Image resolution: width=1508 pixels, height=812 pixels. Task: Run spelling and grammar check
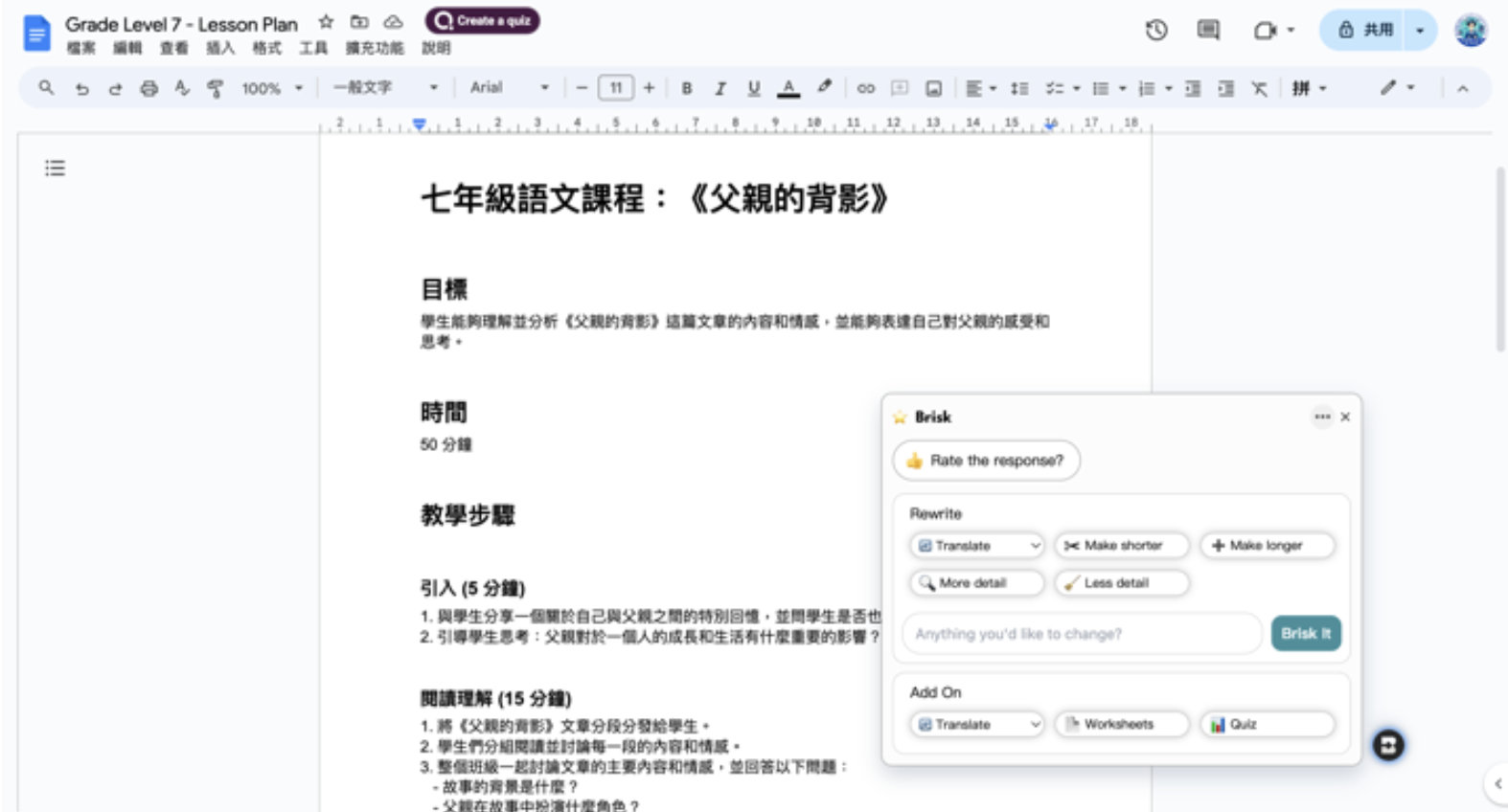click(182, 88)
